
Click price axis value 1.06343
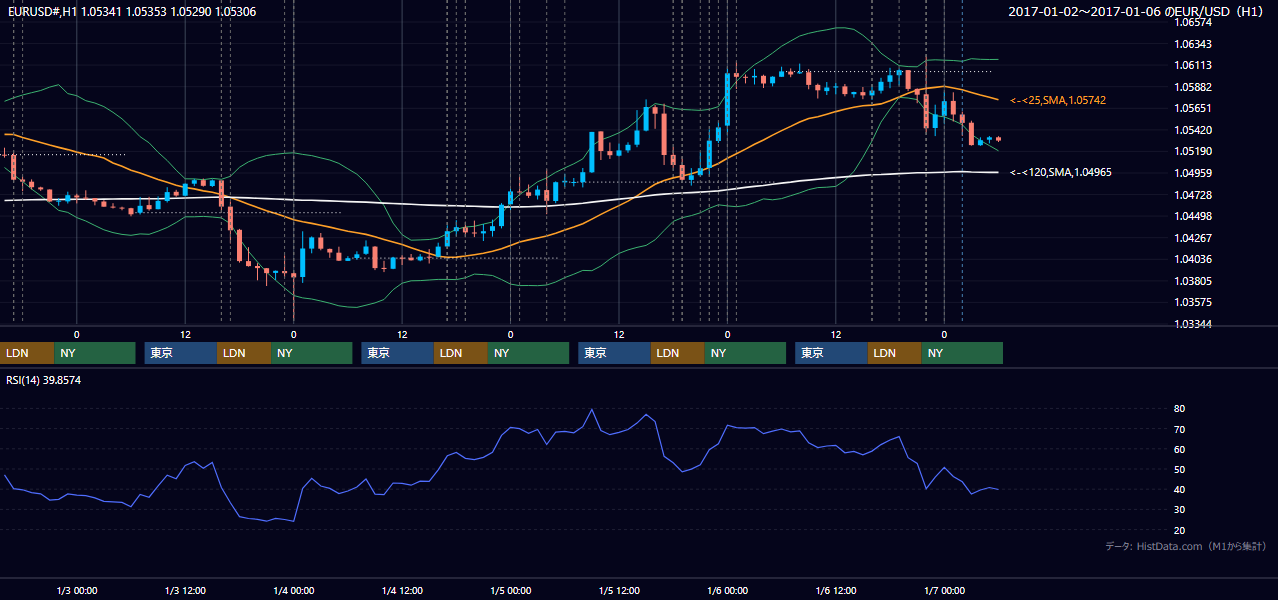click(1192, 44)
